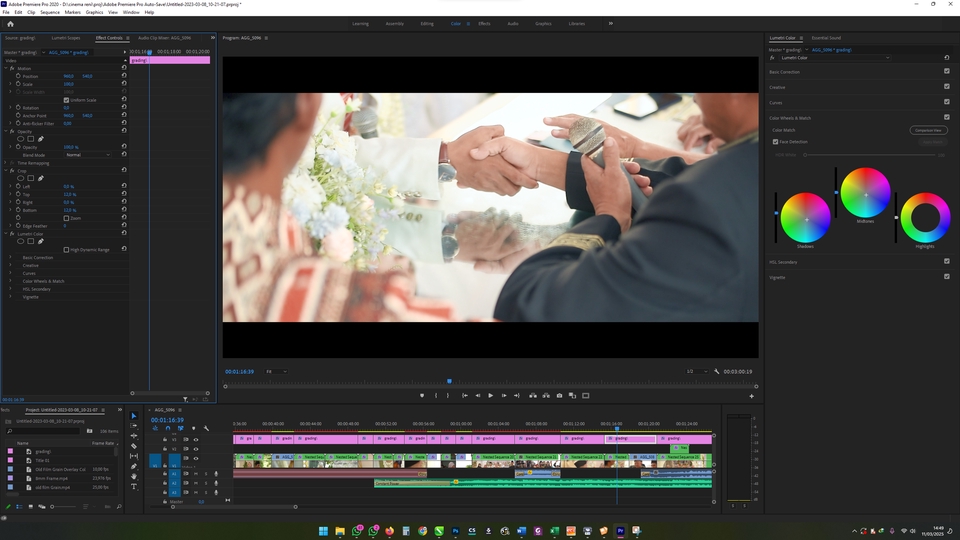
Task: Open the Fit zoom level dropdown
Action: 276,371
